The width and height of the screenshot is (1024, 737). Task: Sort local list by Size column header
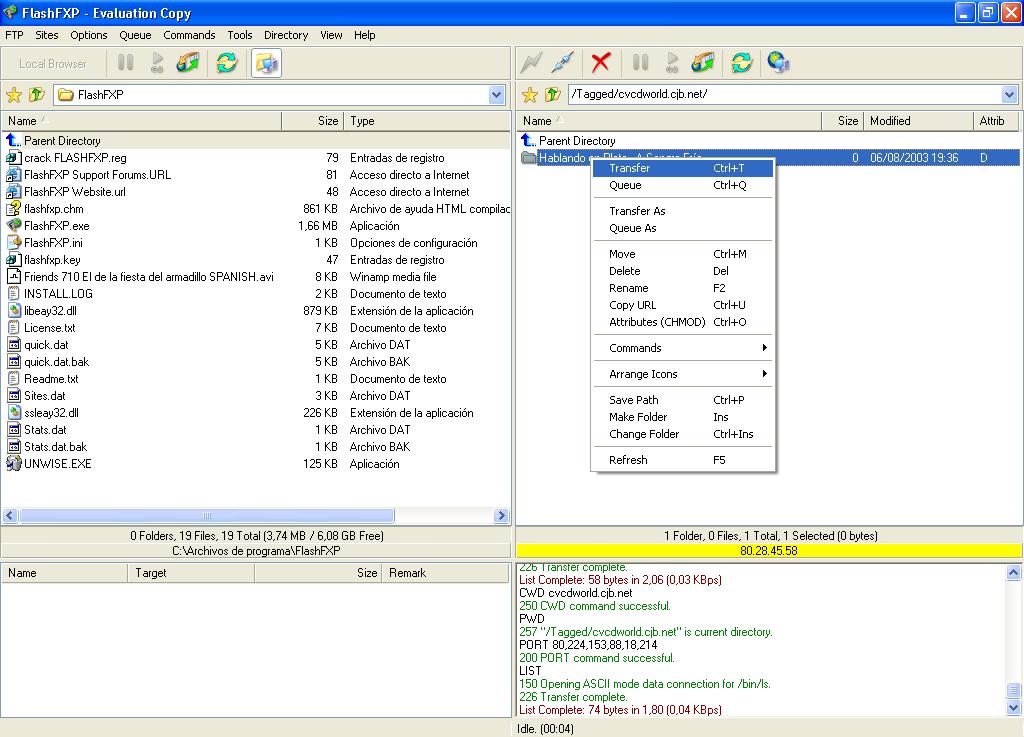point(312,121)
